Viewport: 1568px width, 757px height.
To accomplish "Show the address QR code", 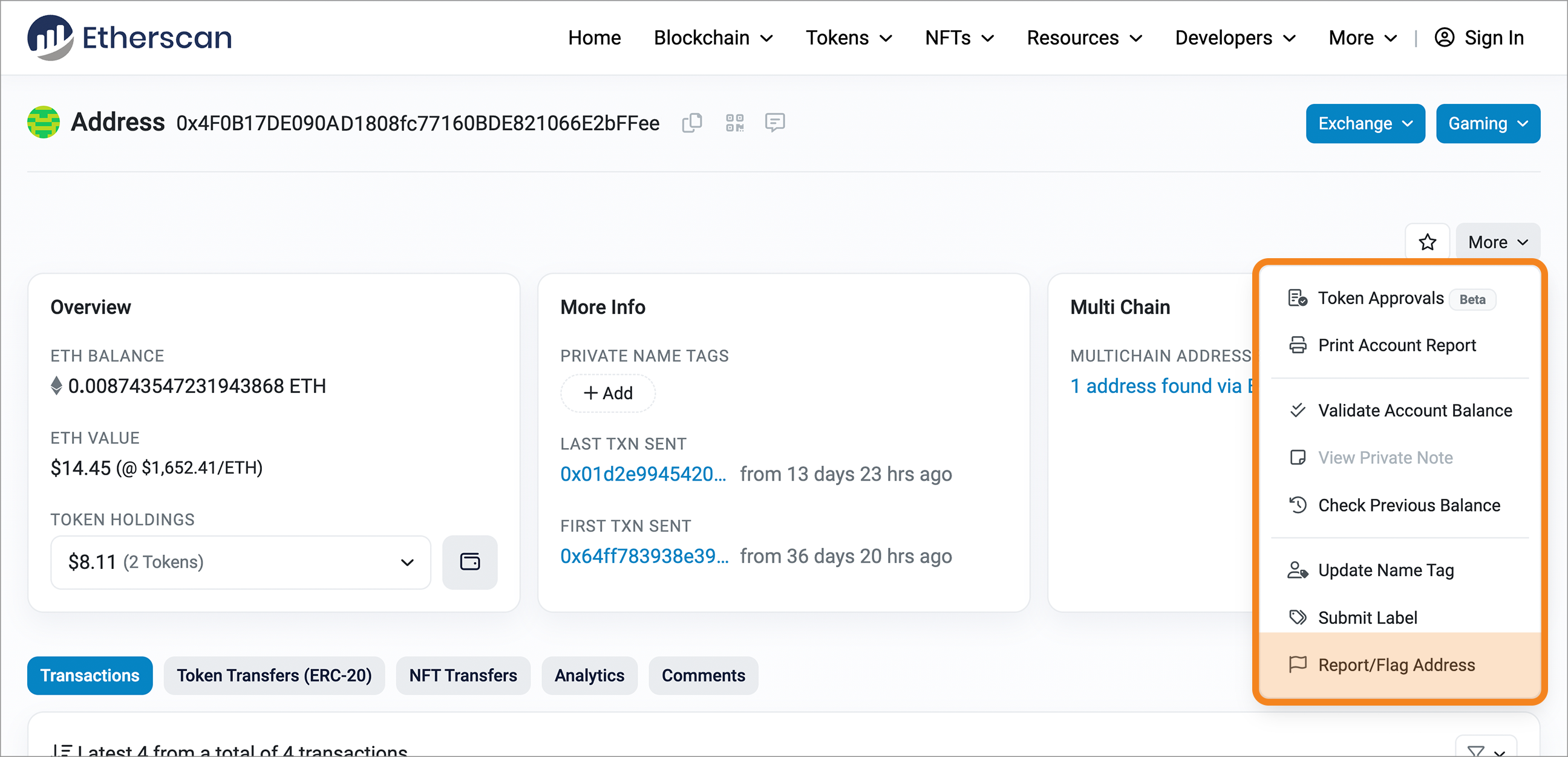I will [734, 123].
